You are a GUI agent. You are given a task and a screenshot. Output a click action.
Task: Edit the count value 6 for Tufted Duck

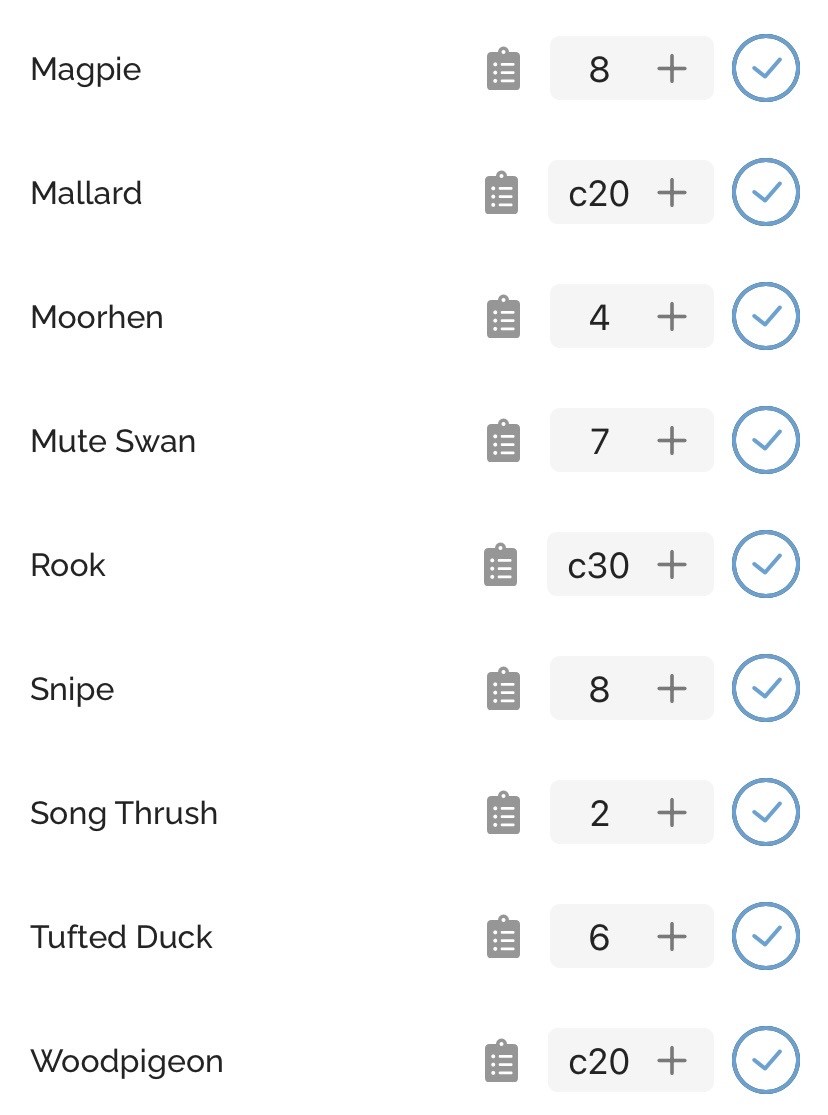pos(599,937)
